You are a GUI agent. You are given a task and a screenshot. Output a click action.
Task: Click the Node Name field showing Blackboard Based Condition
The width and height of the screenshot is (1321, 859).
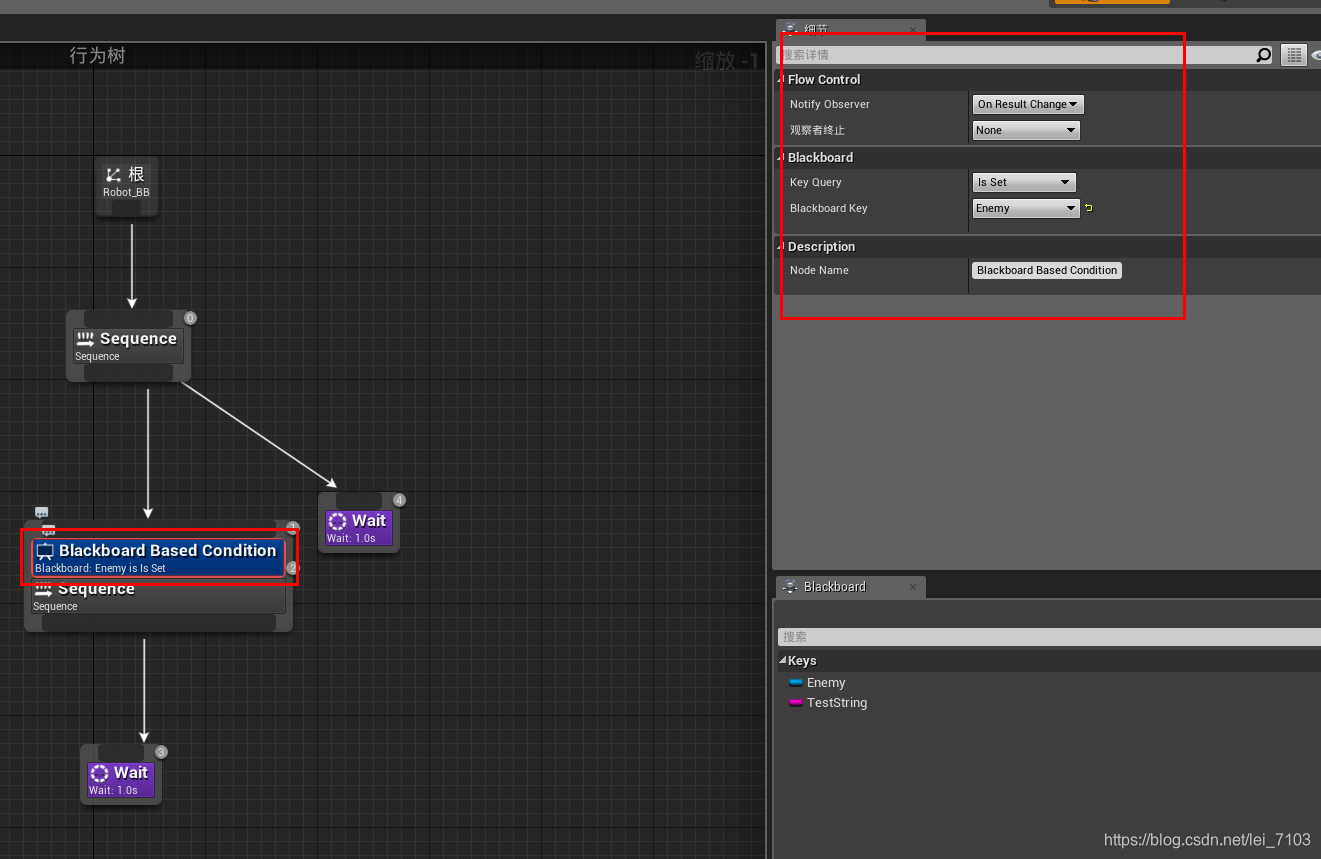click(1046, 270)
